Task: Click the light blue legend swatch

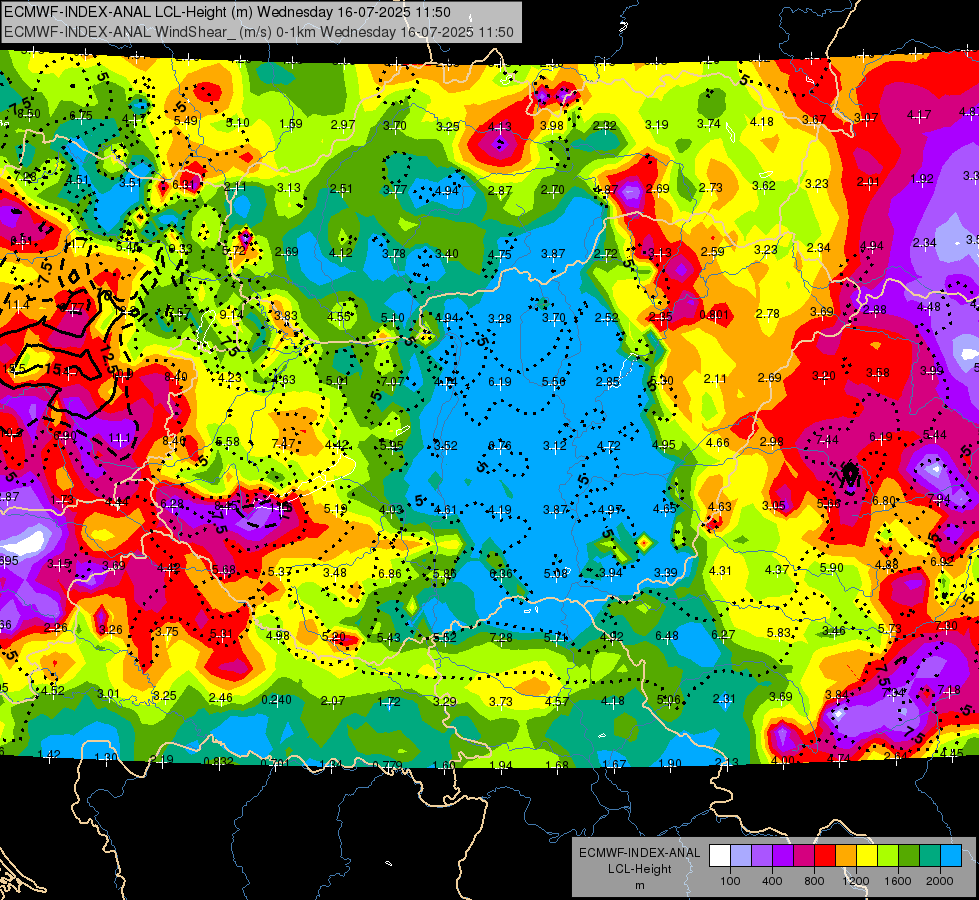Action: (951, 856)
